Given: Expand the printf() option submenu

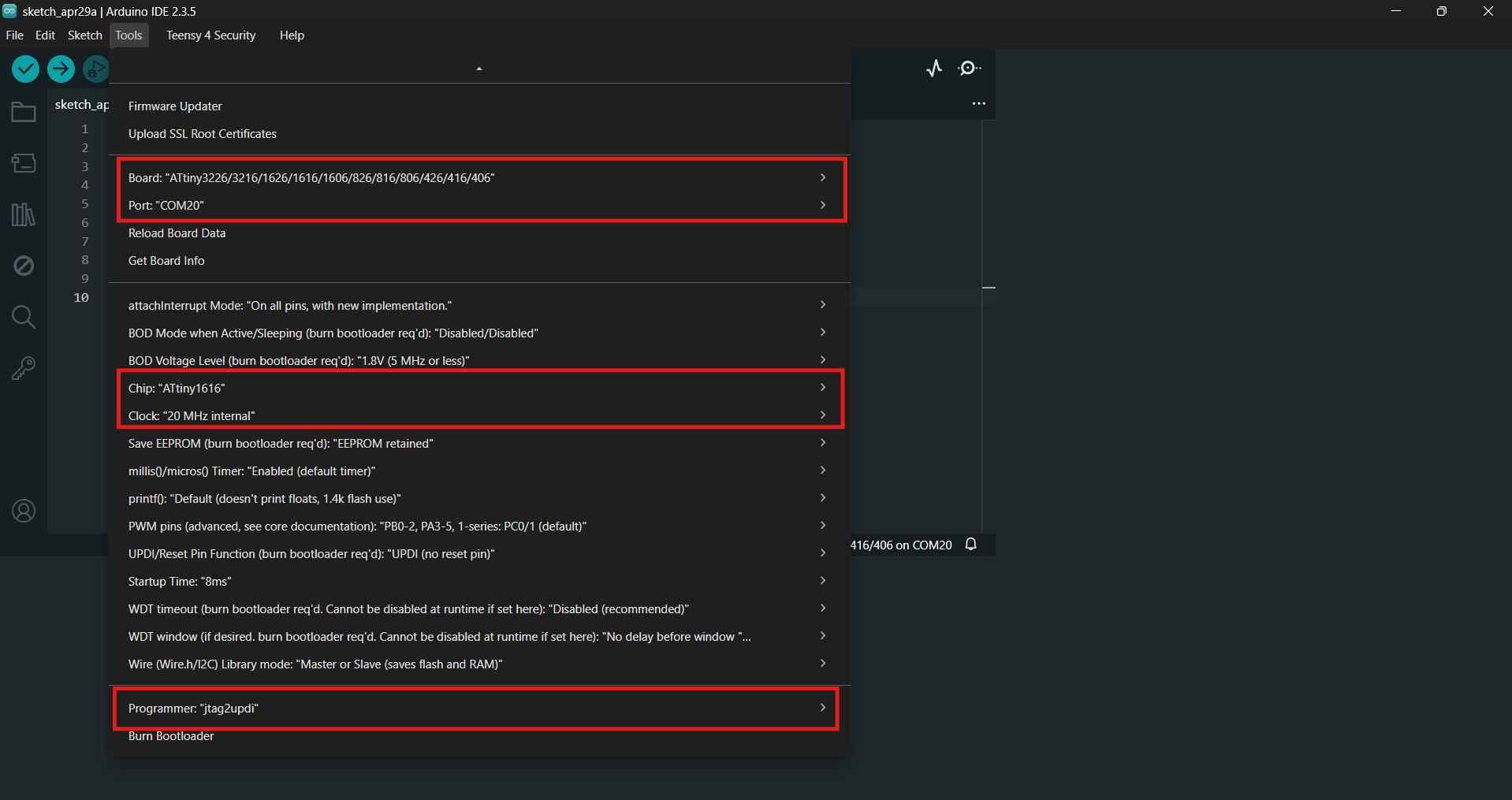Looking at the screenshot, I should click(x=479, y=499).
